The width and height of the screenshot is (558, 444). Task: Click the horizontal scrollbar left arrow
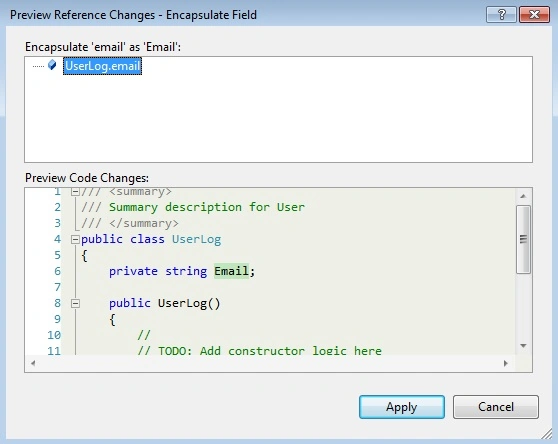tap(33, 363)
